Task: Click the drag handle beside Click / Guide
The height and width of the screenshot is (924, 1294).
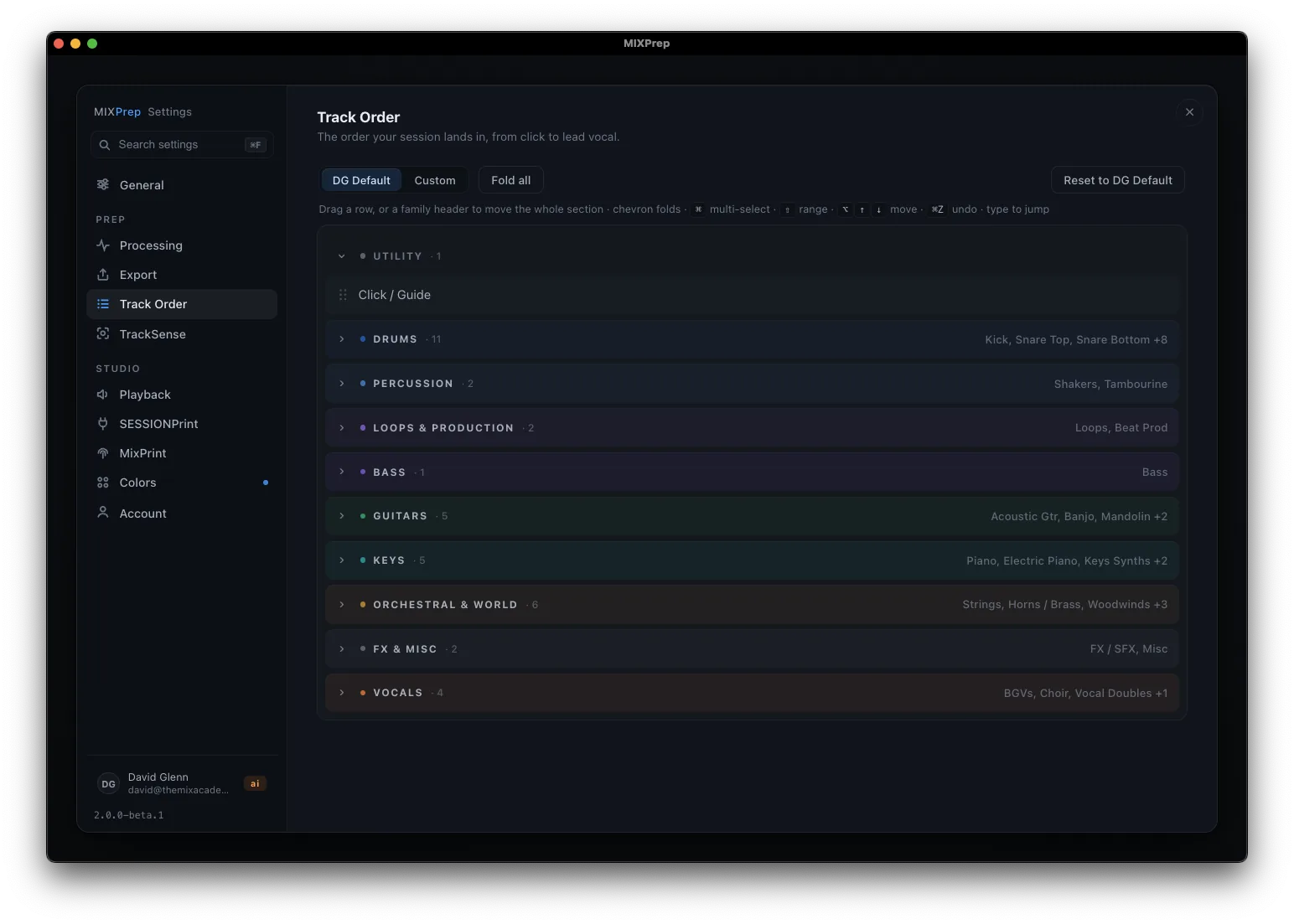Action: (343, 295)
